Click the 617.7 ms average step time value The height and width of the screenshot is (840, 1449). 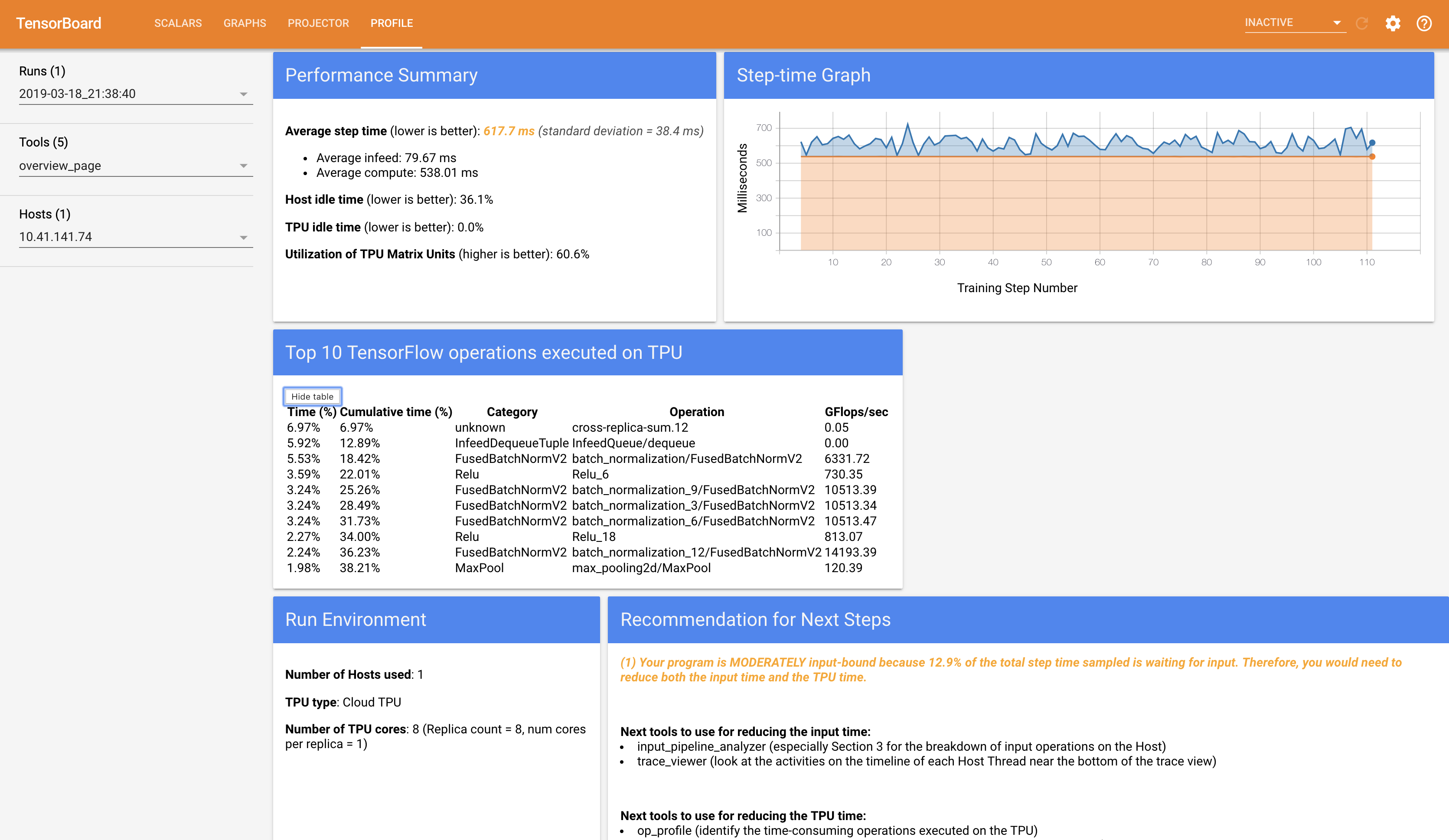[x=508, y=131]
